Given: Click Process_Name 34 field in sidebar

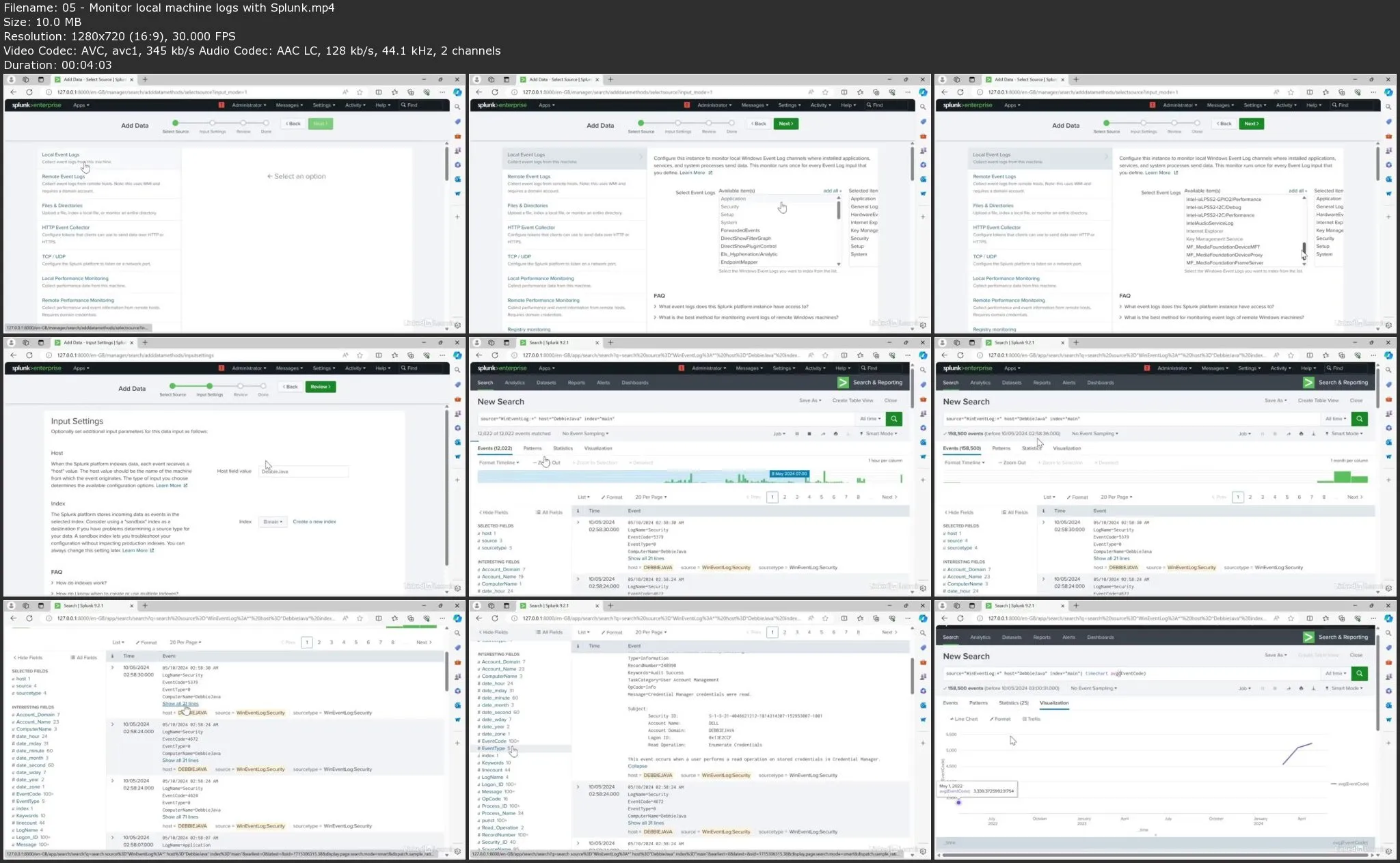Looking at the screenshot, I should tap(502, 814).
